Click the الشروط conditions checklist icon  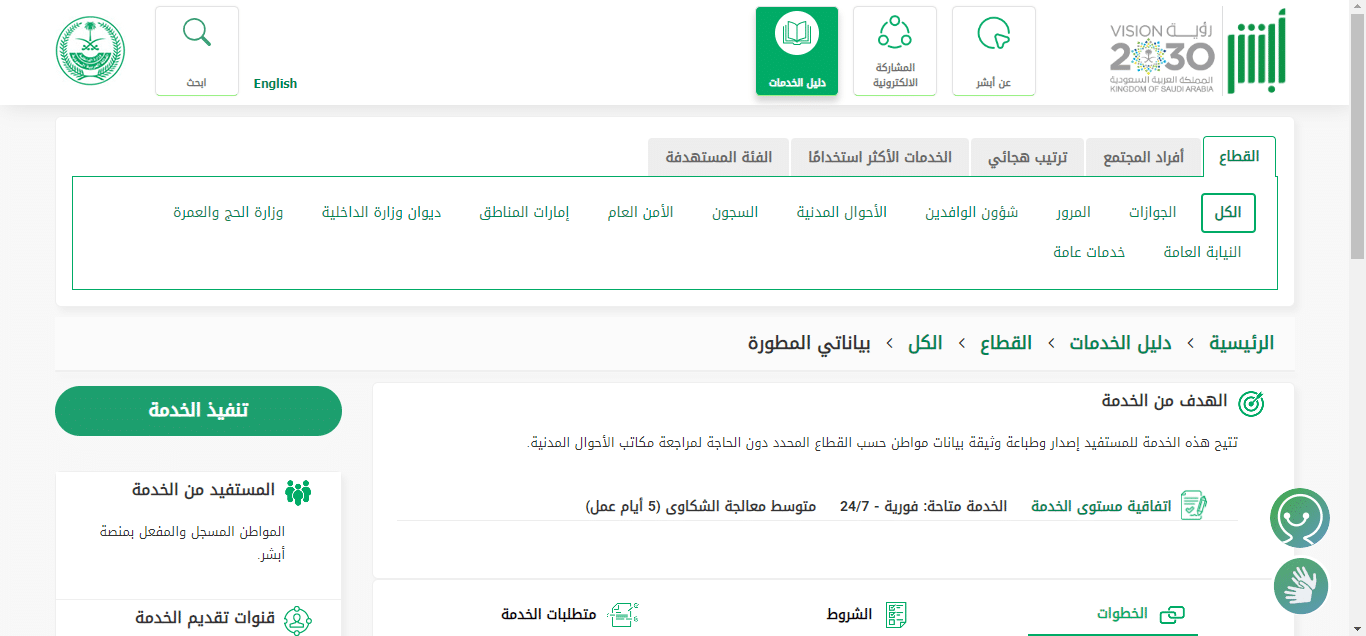[x=896, y=614]
